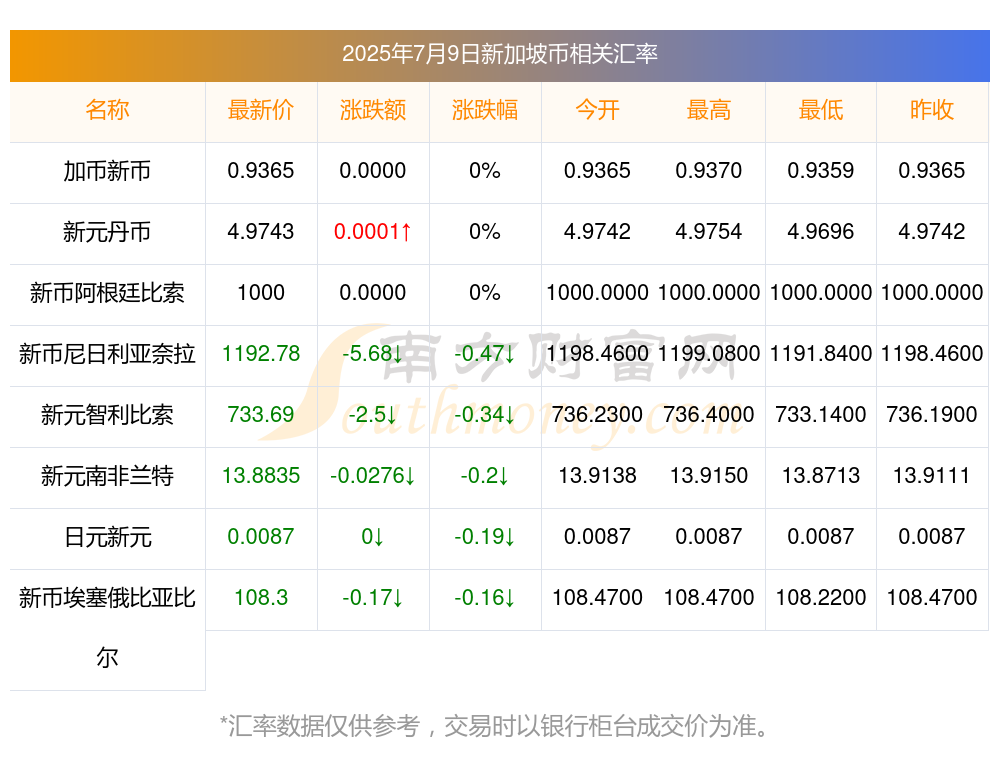Image resolution: width=1000 pixels, height=757 pixels.
Task: Click the 加币新币 row name
Action: click(x=107, y=171)
